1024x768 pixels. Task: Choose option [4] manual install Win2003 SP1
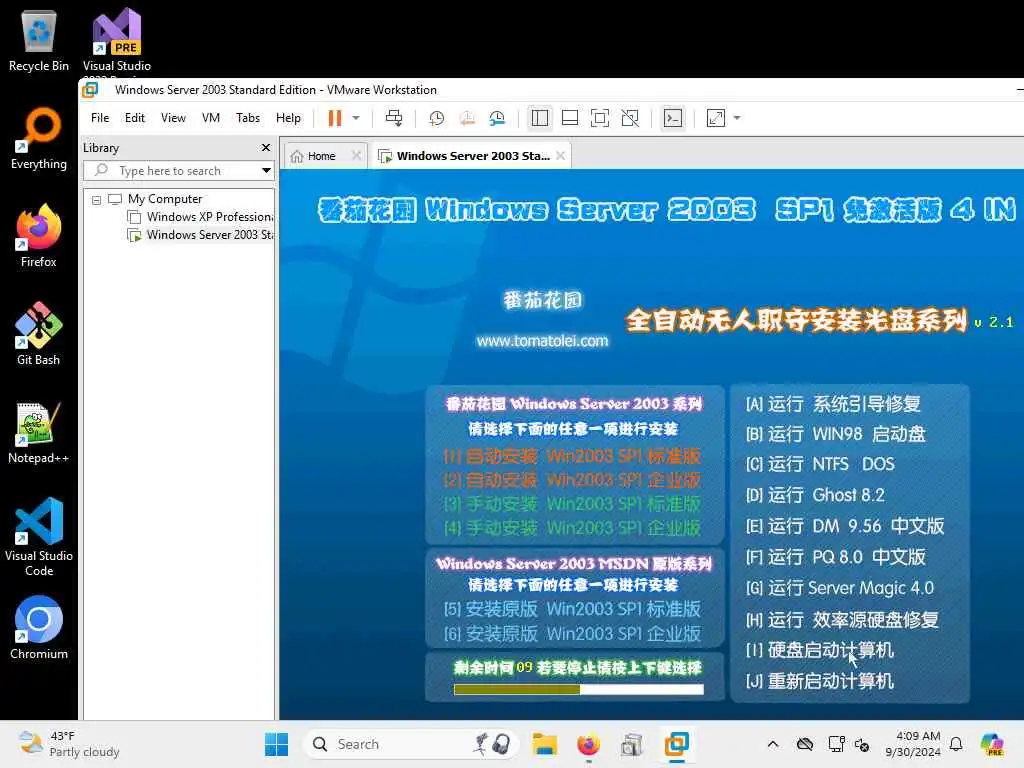[572, 528]
